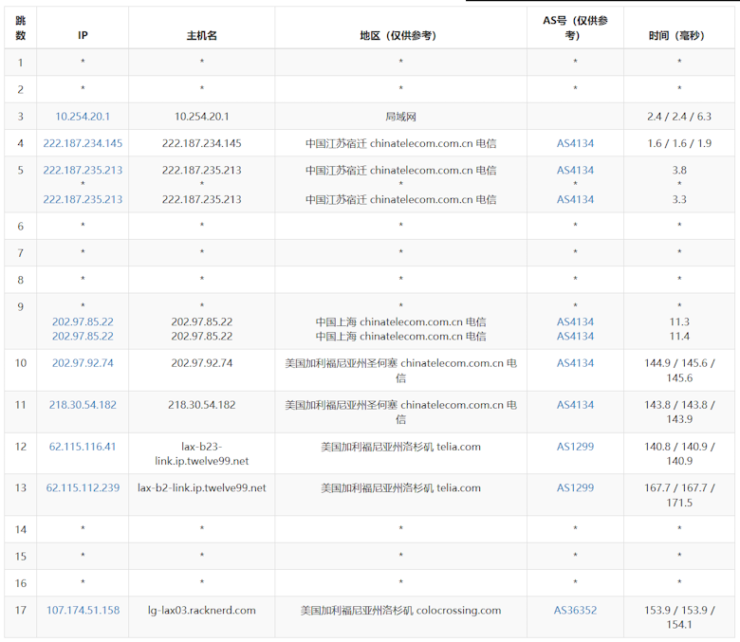Select time value 1.6 / 1.6 / 1.9

679,144
